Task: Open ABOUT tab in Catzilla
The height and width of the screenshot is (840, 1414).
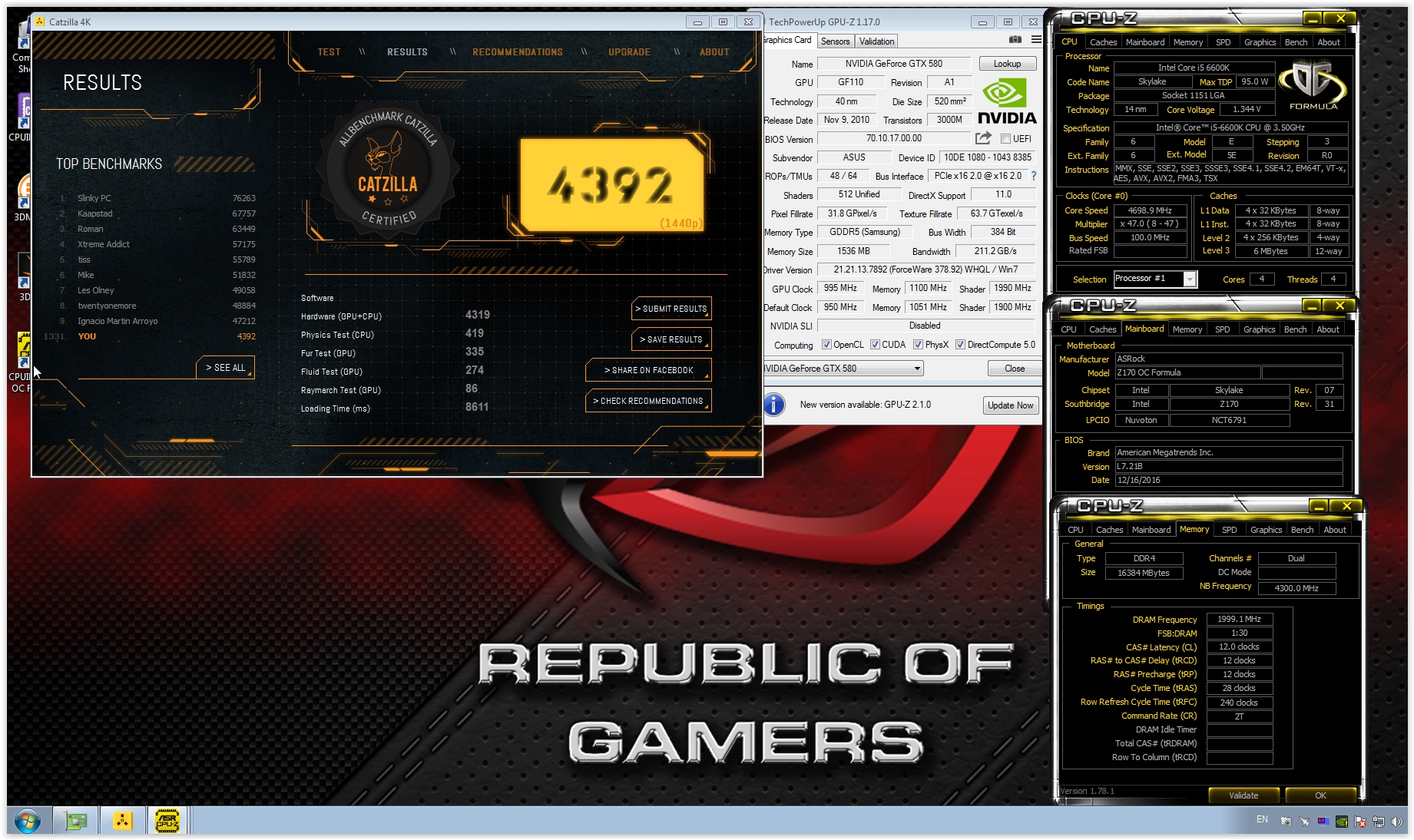Action: click(x=714, y=52)
